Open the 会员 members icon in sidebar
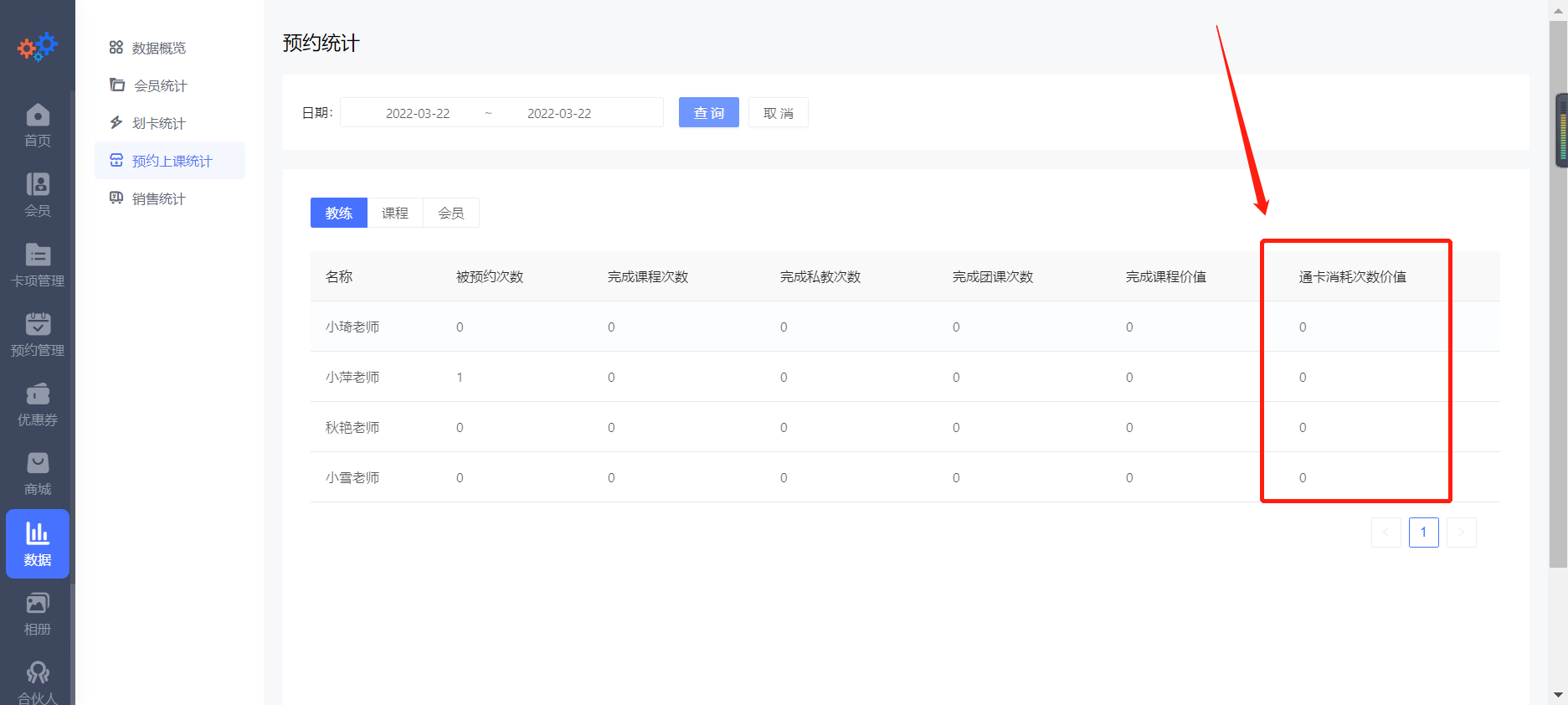 38,194
